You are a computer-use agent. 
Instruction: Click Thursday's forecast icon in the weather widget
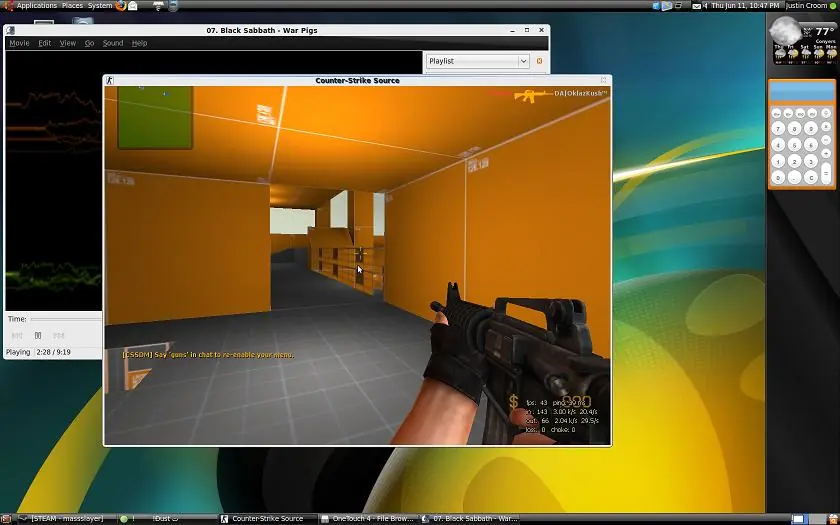(x=779, y=54)
